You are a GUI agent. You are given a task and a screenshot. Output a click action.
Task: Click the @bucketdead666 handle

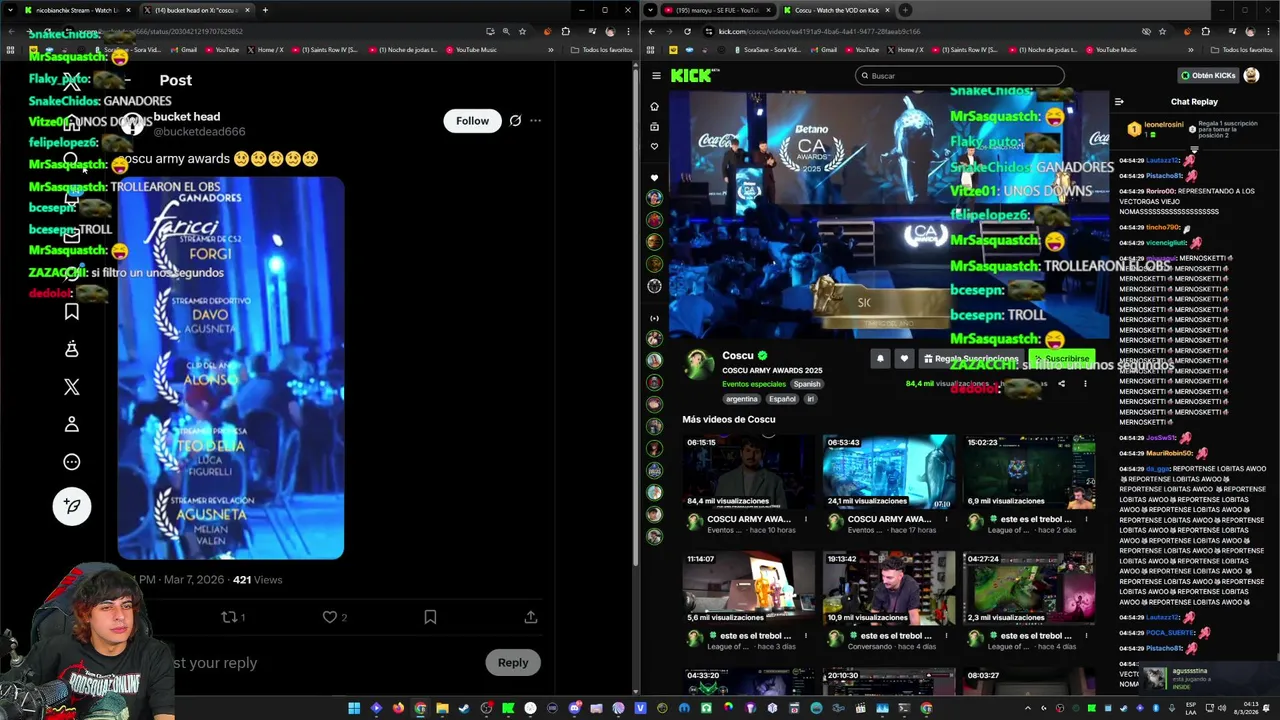[x=199, y=132]
